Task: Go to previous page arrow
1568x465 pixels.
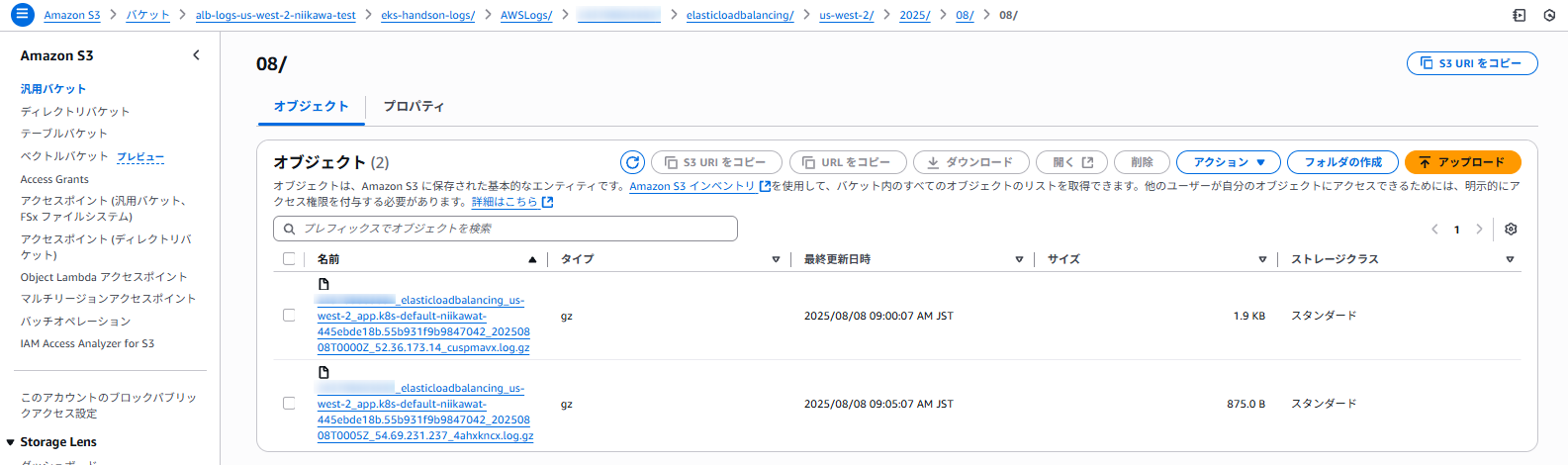Action: (1434, 229)
